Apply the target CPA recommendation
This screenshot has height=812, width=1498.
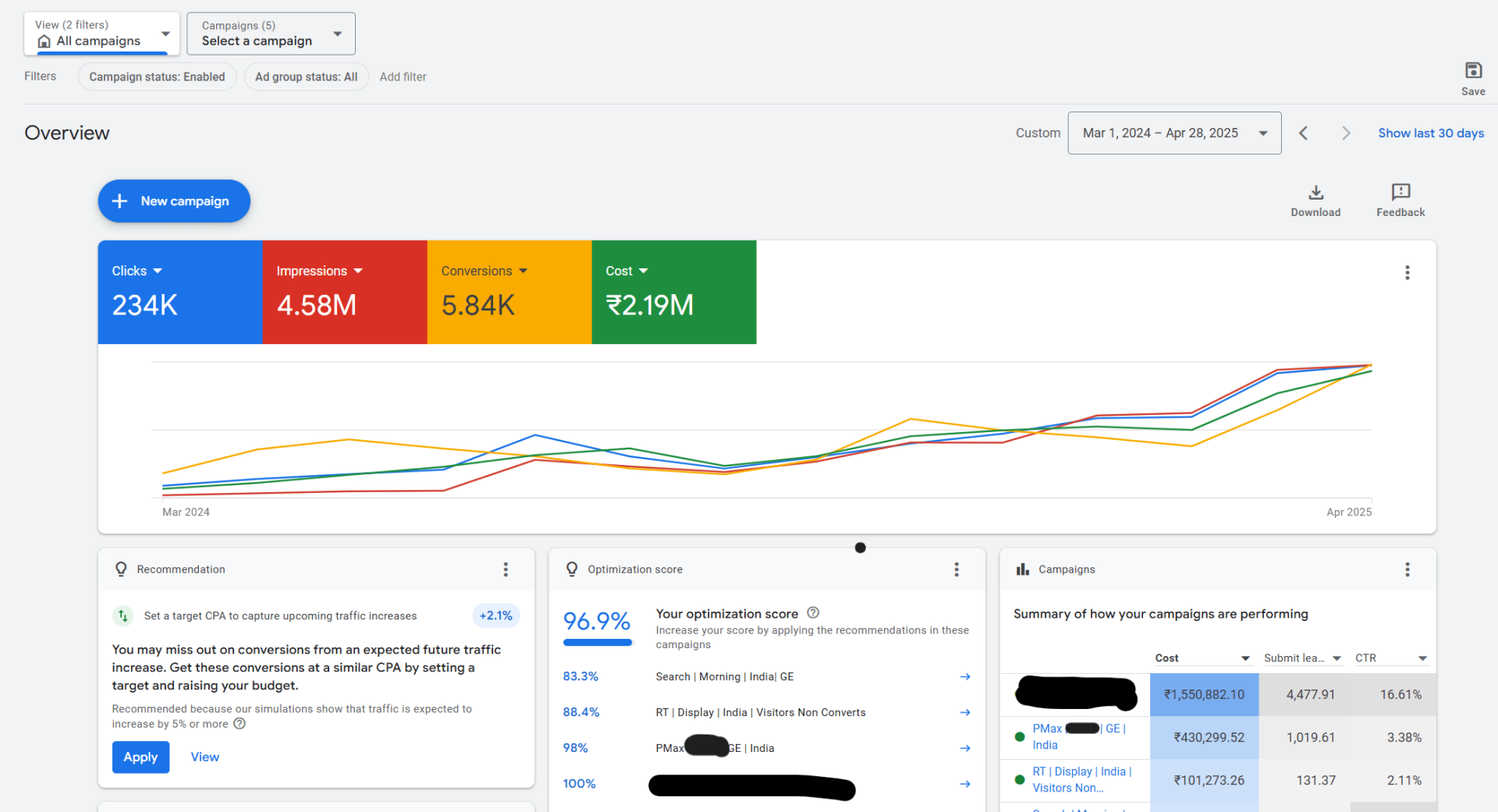[x=140, y=757]
